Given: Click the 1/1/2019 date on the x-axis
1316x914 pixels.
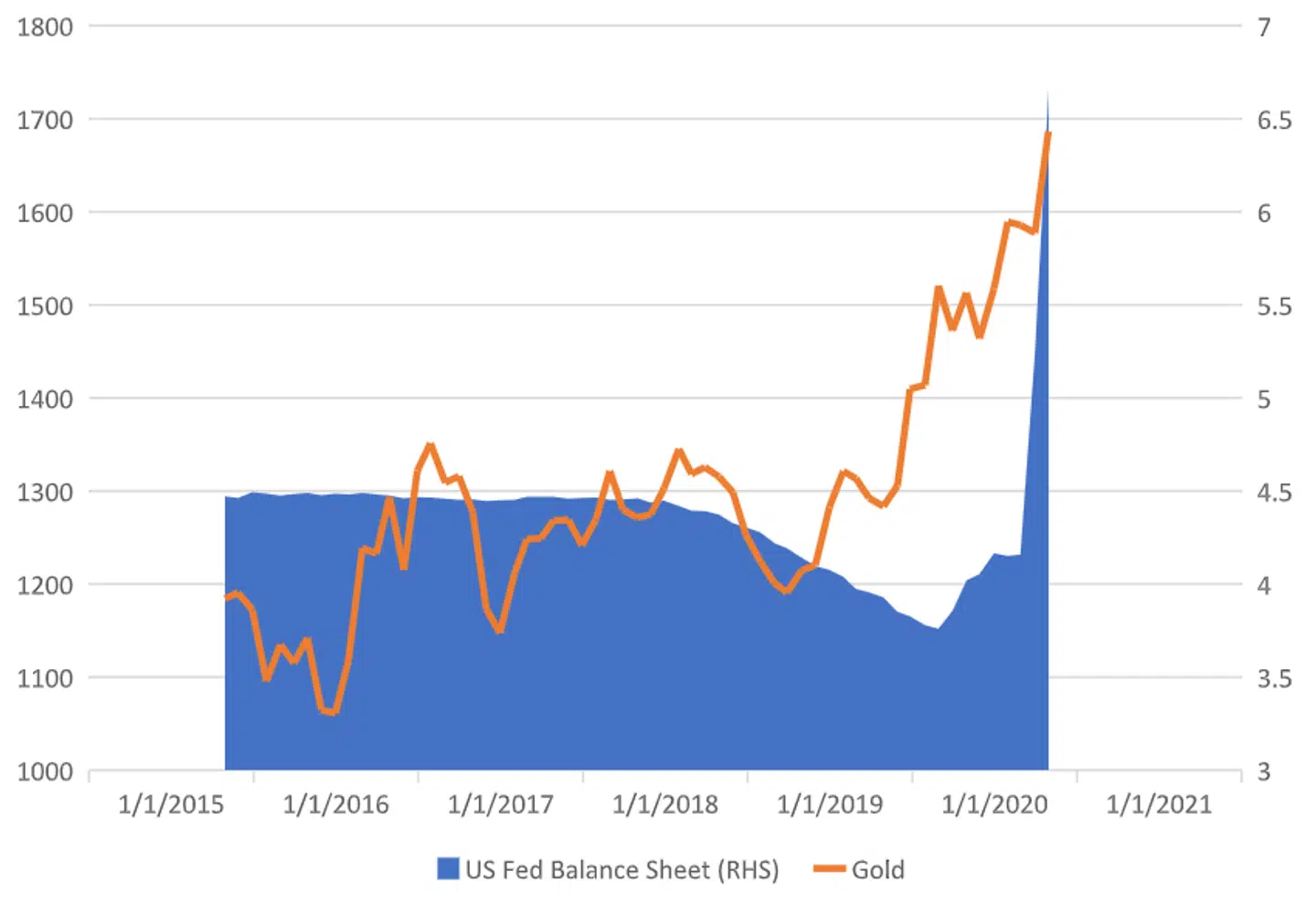Looking at the screenshot, I should (830, 804).
